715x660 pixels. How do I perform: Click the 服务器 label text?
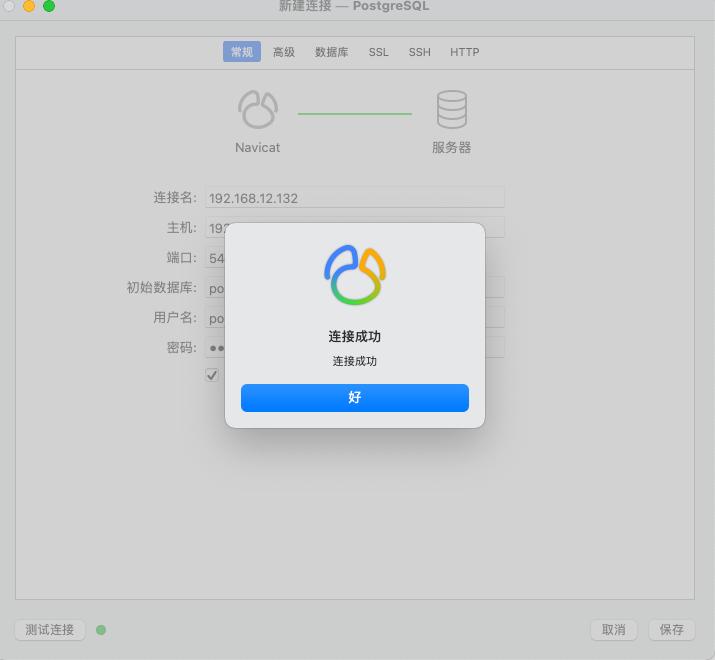(x=451, y=147)
